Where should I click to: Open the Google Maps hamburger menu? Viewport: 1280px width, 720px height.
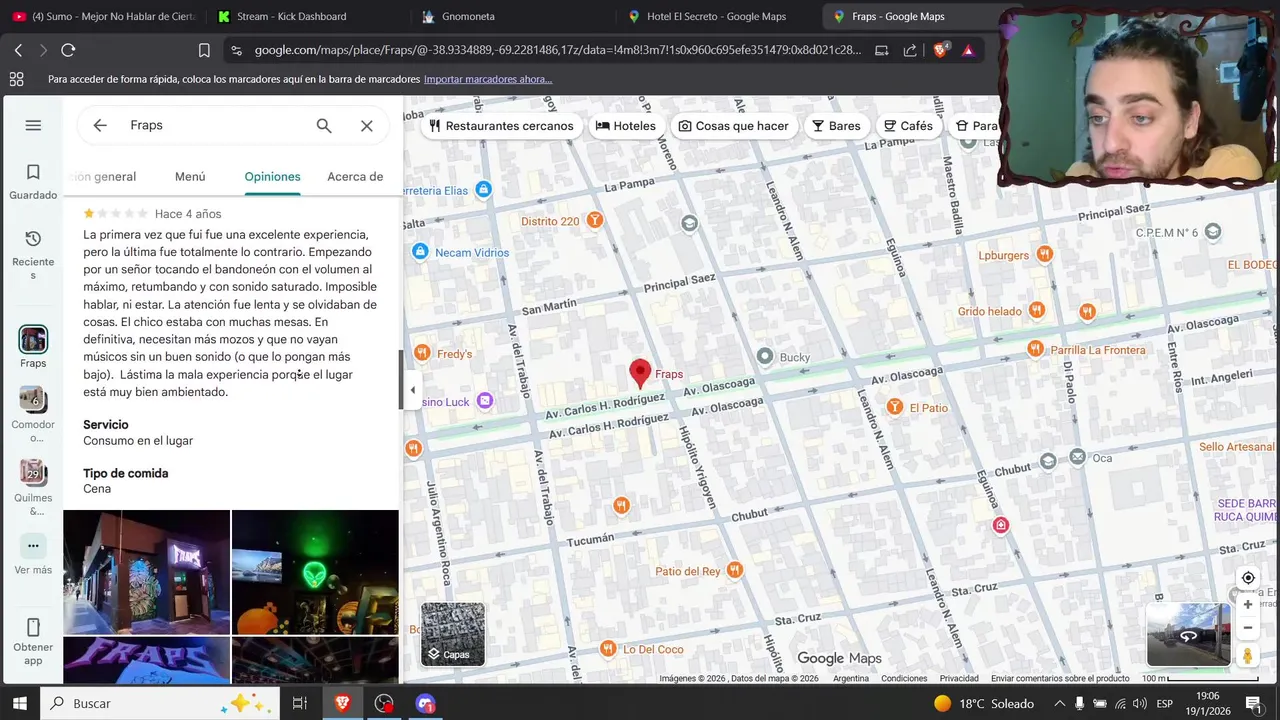(x=33, y=125)
